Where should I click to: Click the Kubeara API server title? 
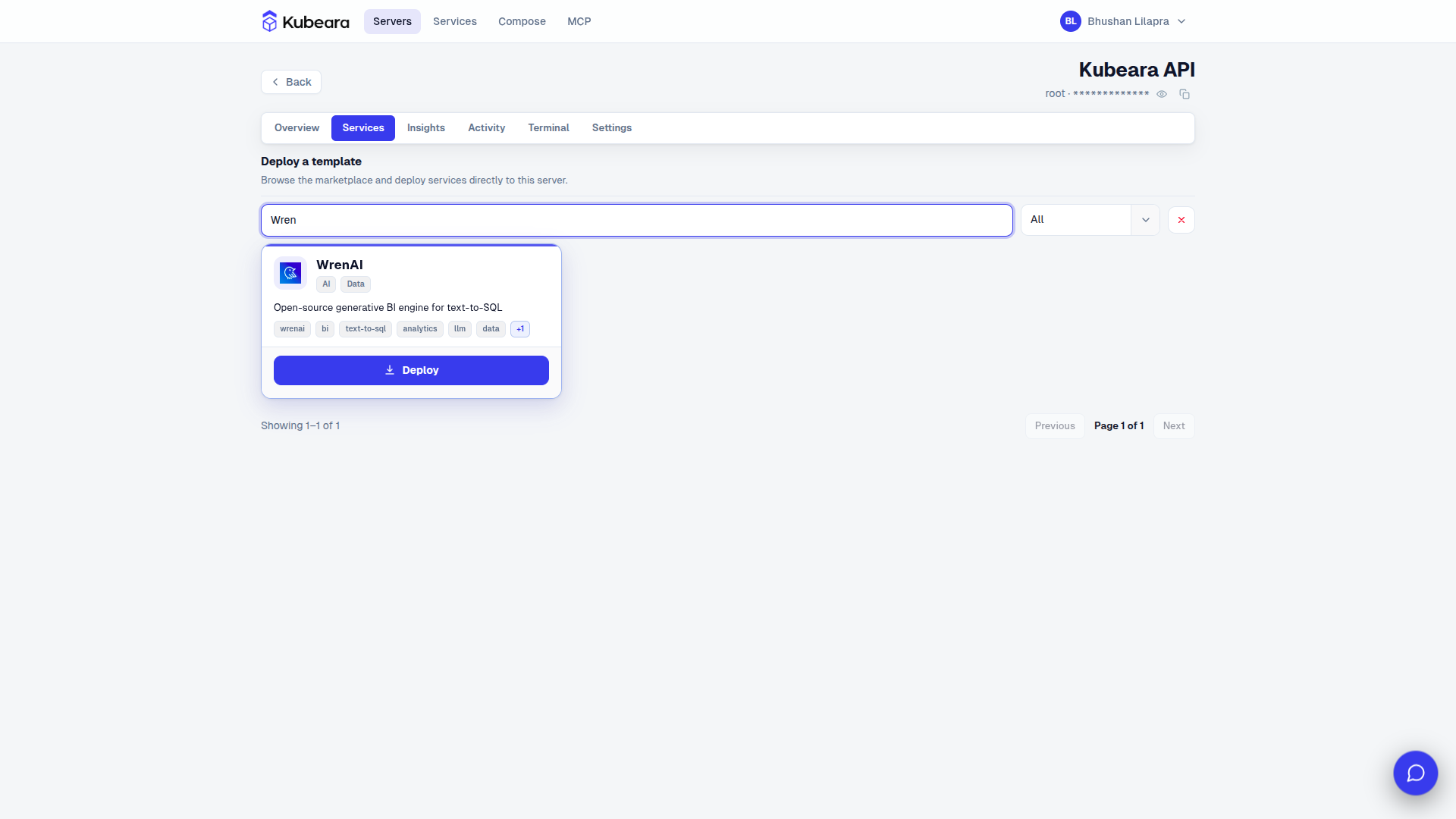[x=1137, y=70]
